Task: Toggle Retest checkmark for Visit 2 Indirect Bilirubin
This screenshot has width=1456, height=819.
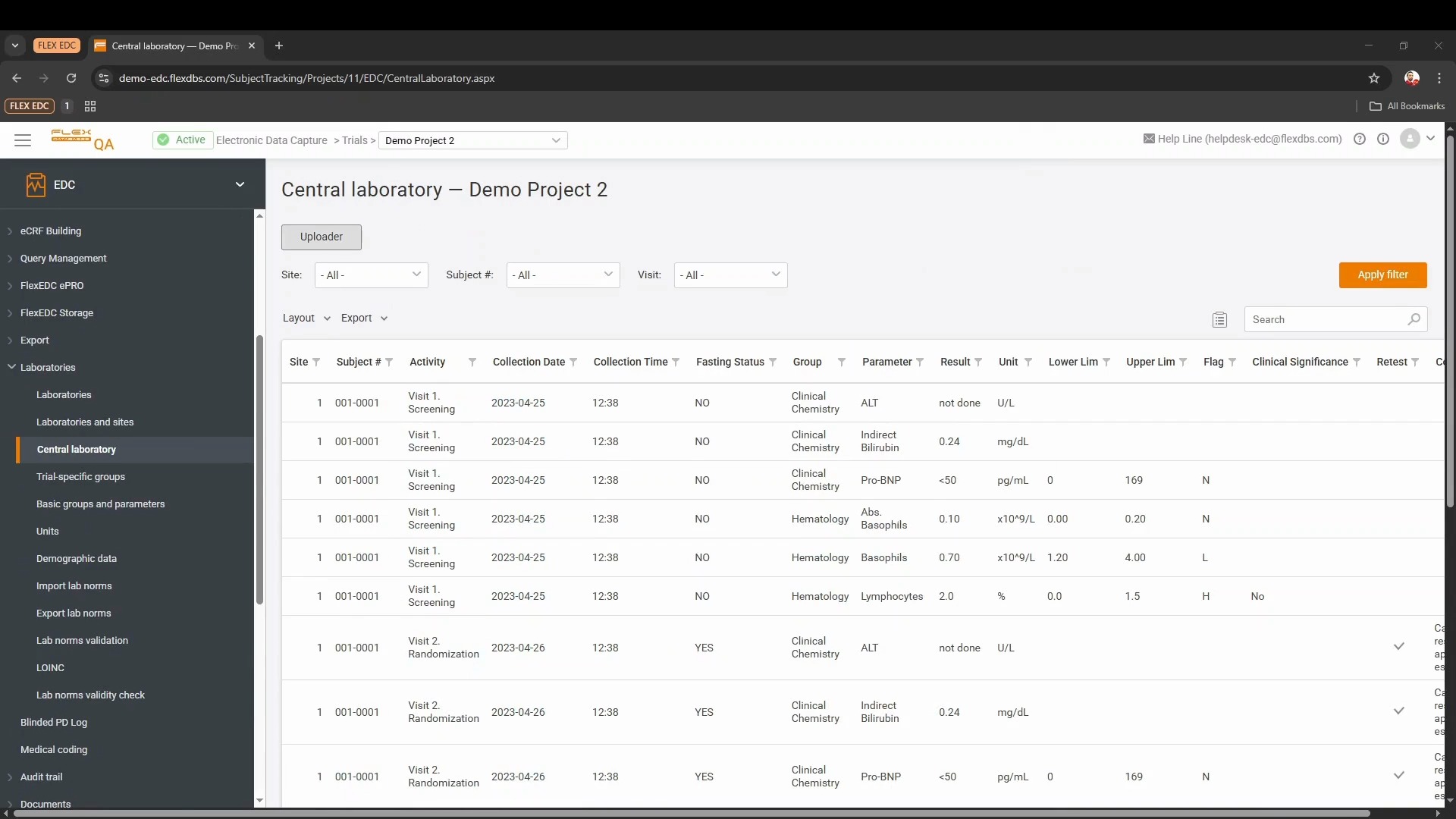Action: [1399, 711]
